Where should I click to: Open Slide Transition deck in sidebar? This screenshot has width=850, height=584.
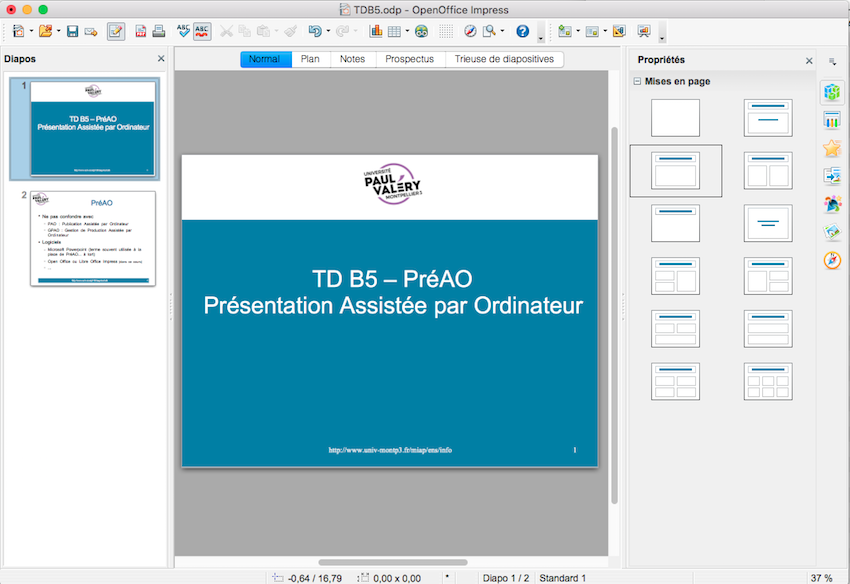[x=832, y=176]
